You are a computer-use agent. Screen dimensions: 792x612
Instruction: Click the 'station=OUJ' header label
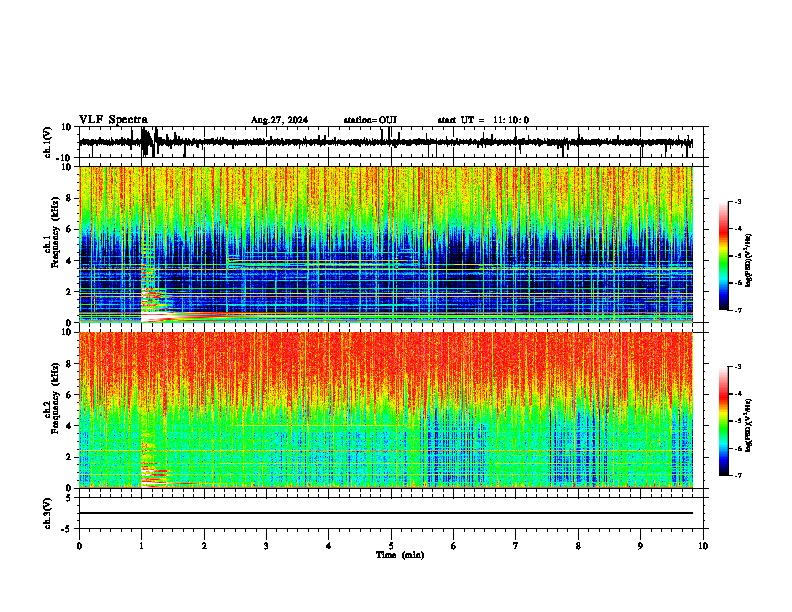[x=370, y=120]
